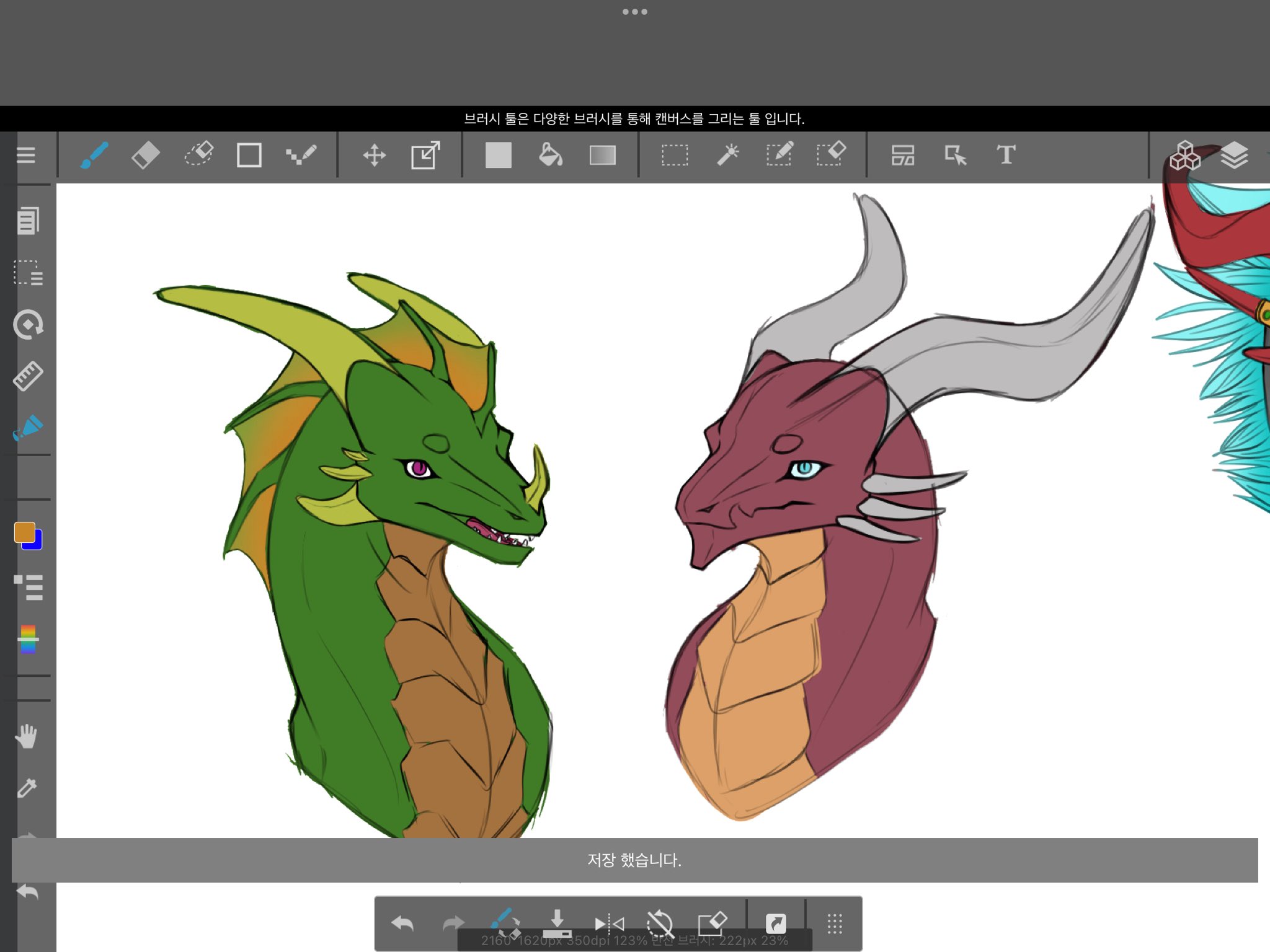Select the Brush tool in top toolbar
The width and height of the screenshot is (1270, 952).
click(94, 155)
